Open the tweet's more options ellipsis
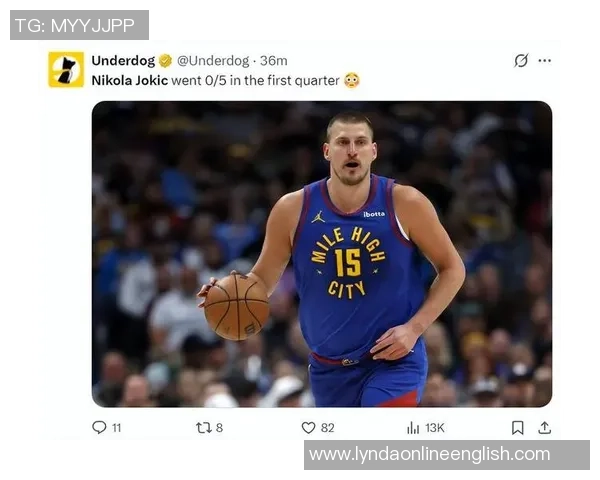The height and width of the screenshot is (480, 600). (x=544, y=60)
